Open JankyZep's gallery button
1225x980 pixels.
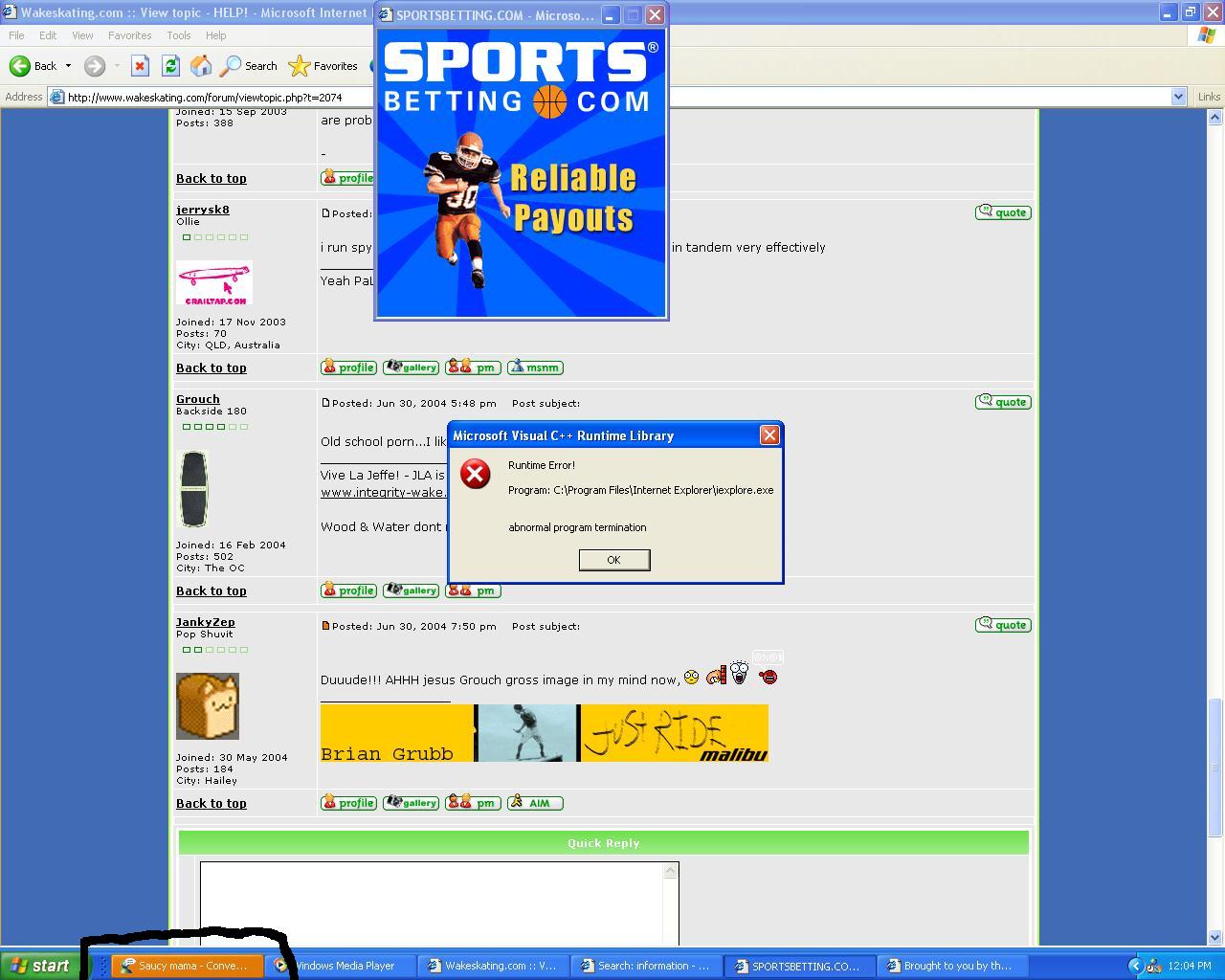point(412,803)
